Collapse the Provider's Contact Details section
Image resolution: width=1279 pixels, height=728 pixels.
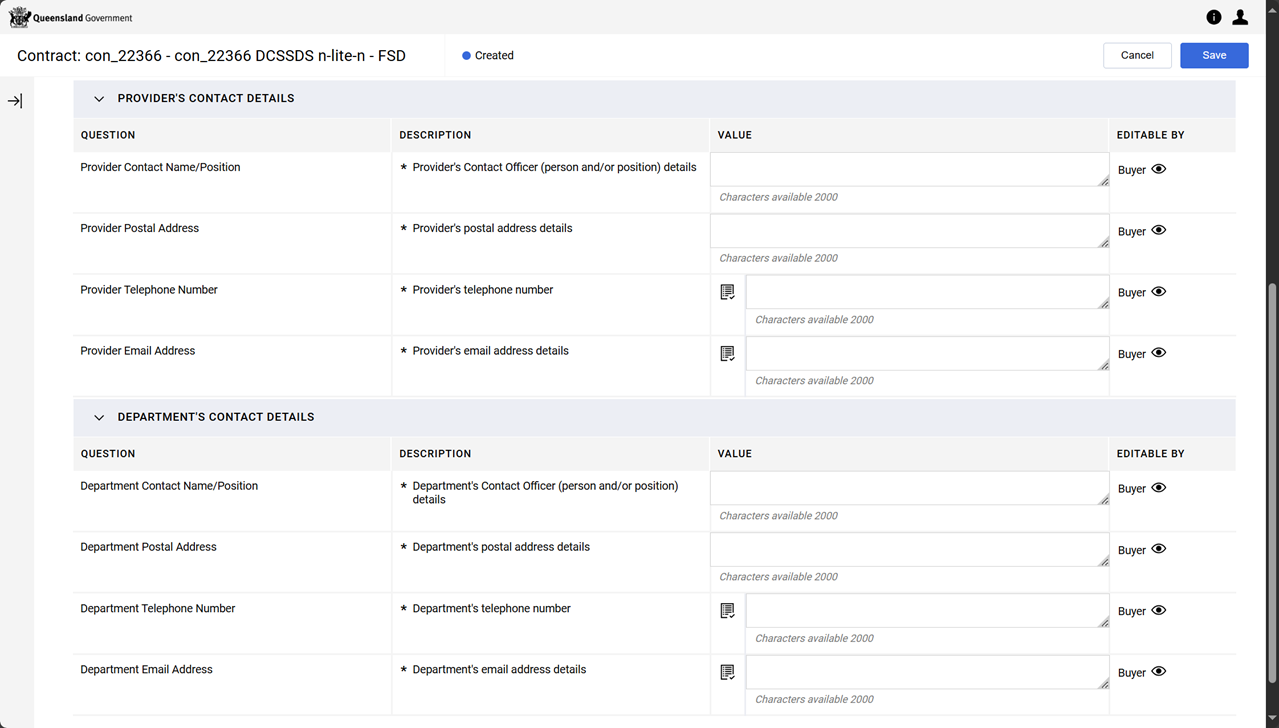point(99,99)
